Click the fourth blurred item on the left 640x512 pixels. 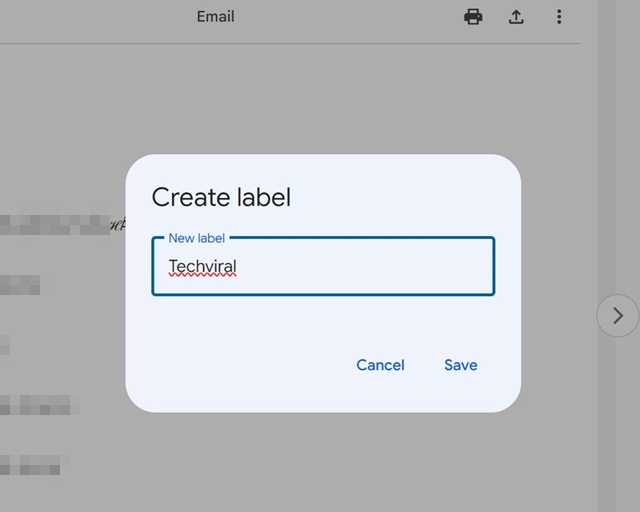[35, 405]
